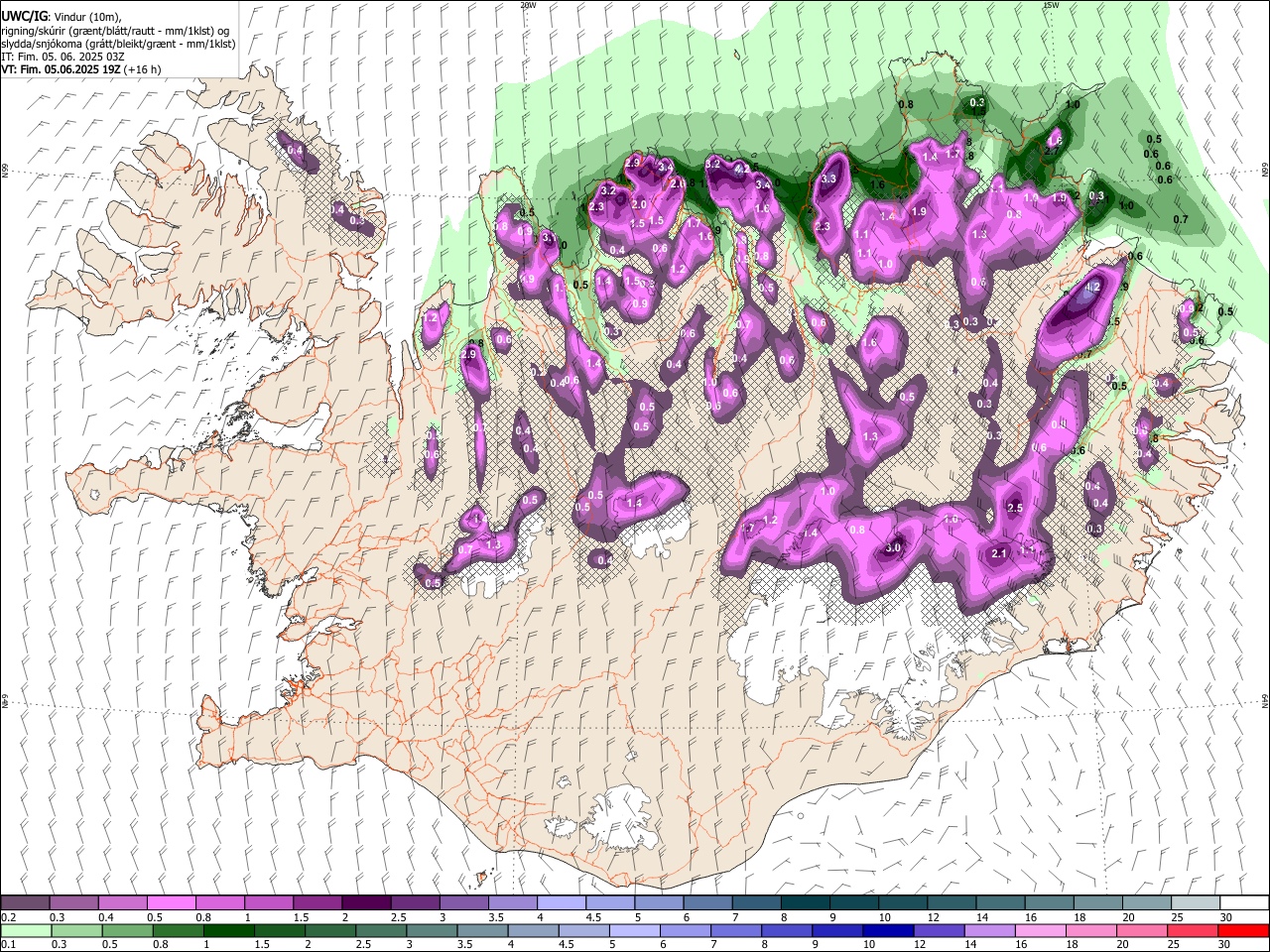This screenshot has width=1270, height=952.
Task: Select lower rain legend swatch starting at 0.3
Action: (75, 931)
